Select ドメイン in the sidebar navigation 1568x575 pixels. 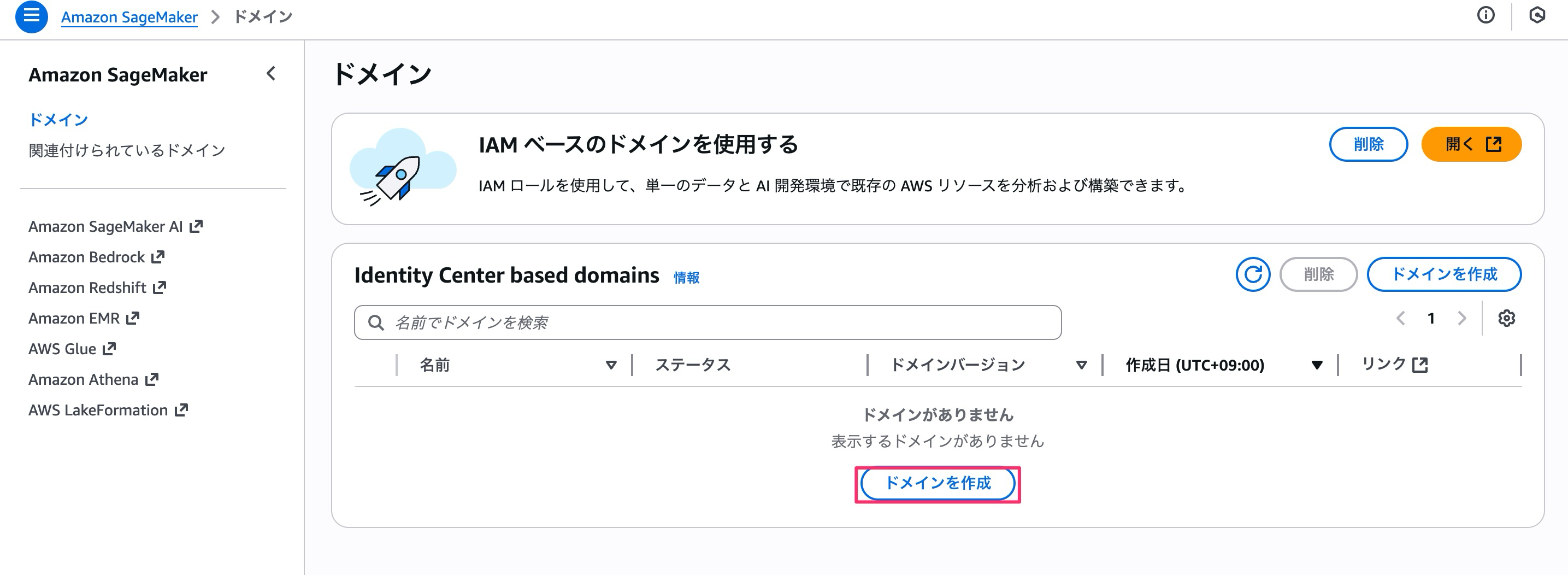click(x=58, y=119)
